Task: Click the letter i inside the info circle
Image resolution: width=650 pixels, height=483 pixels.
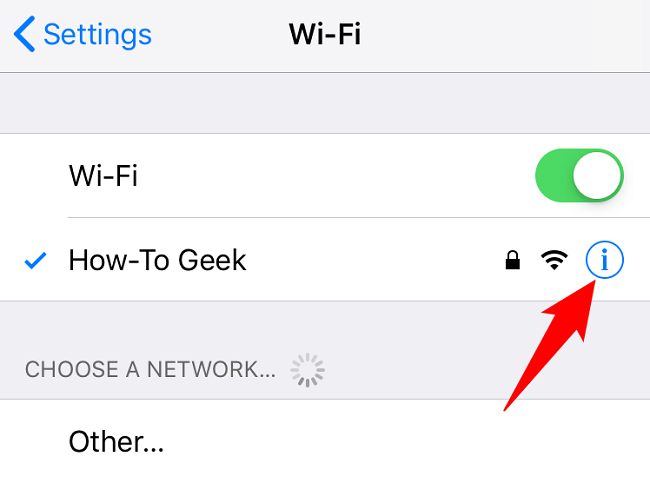Action: [604, 260]
